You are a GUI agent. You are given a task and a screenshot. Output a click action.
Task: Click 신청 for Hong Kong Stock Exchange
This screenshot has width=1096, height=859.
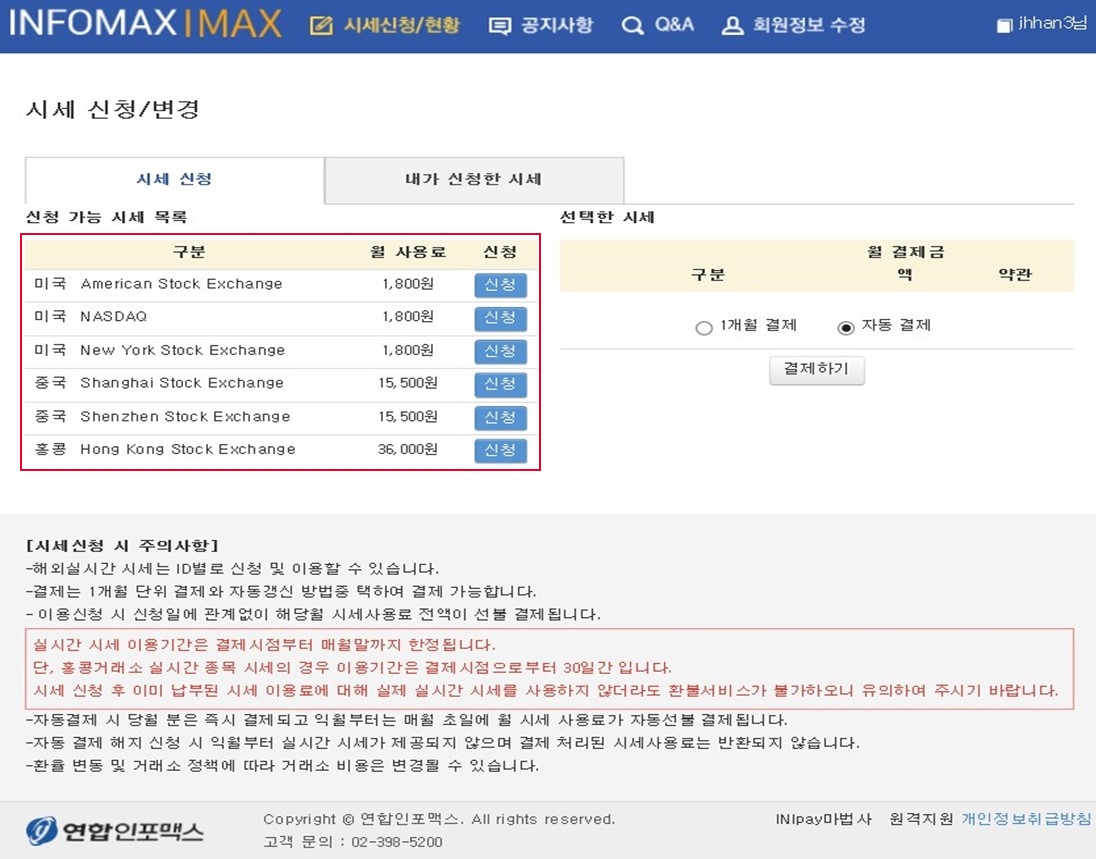coord(500,450)
